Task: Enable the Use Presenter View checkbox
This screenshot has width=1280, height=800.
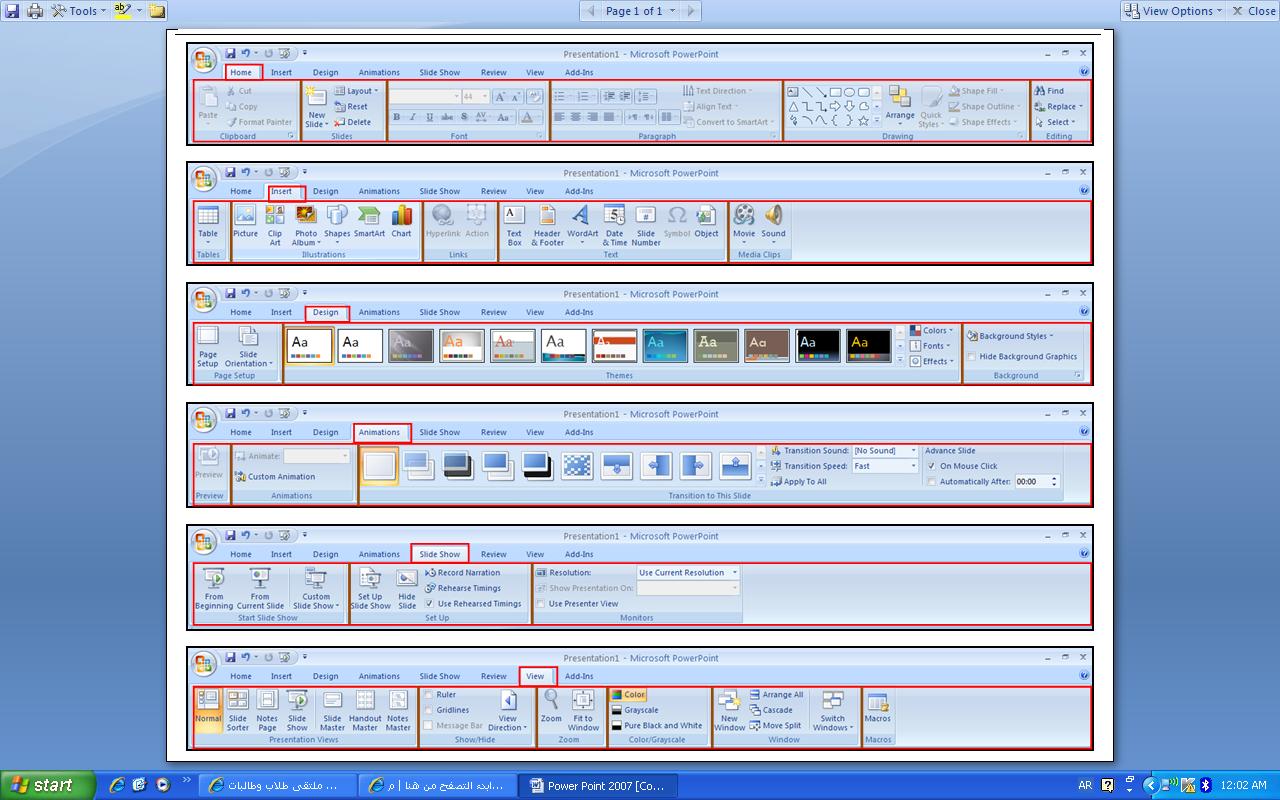Action: click(541, 604)
